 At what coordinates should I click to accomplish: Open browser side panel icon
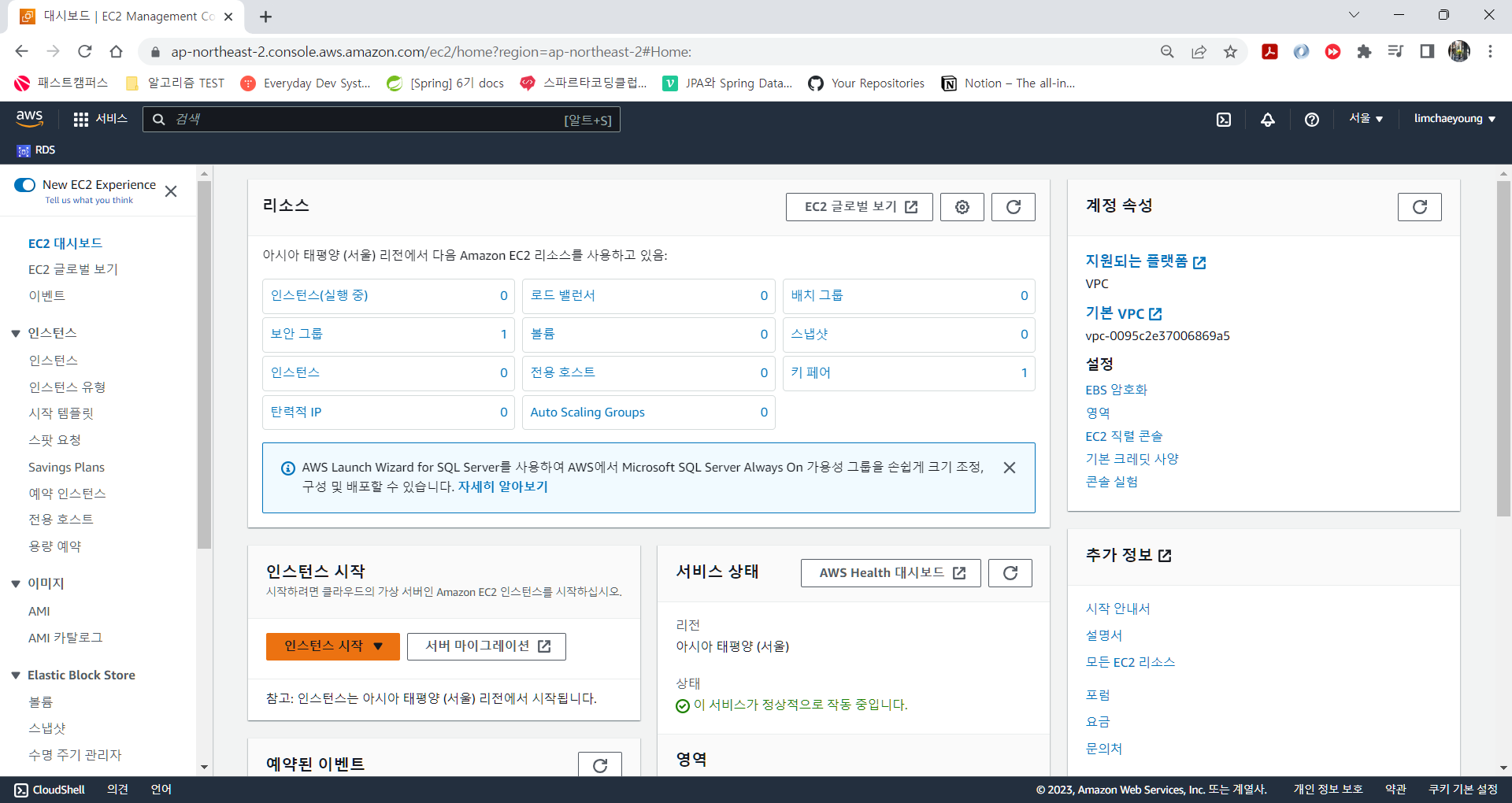(1427, 52)
